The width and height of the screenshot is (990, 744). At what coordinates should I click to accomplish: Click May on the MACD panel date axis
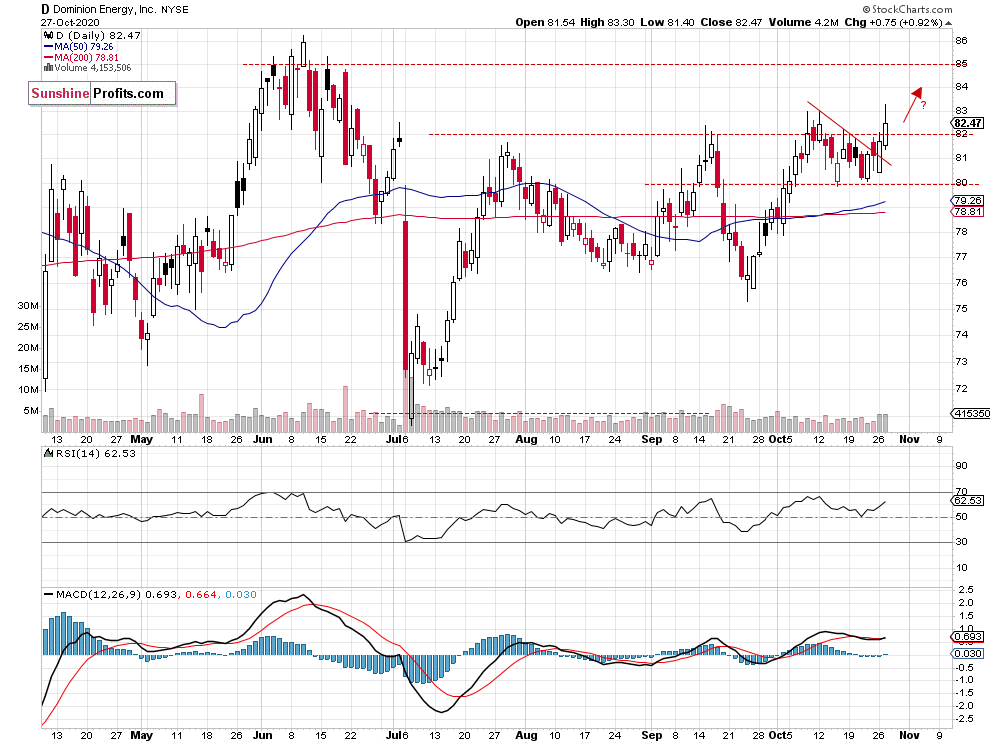click(x=141, y=735)
